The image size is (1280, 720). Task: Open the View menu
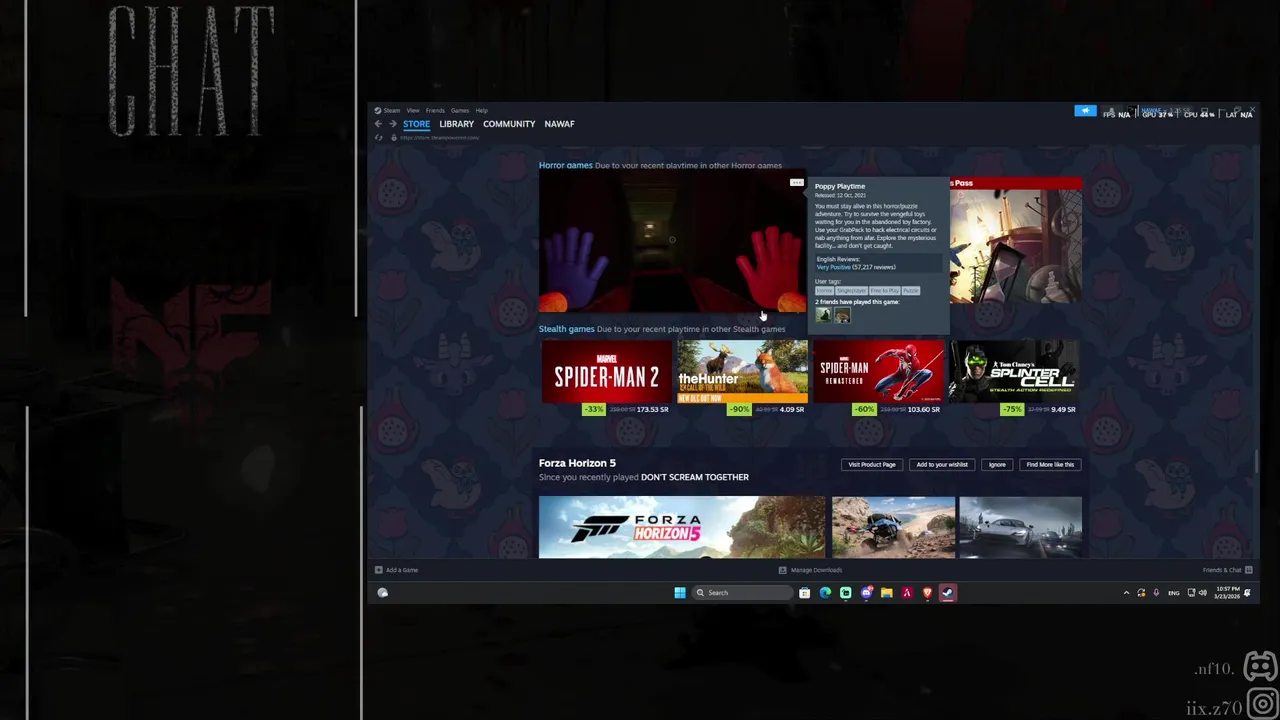pyautogui.click(x=413, y=110)
